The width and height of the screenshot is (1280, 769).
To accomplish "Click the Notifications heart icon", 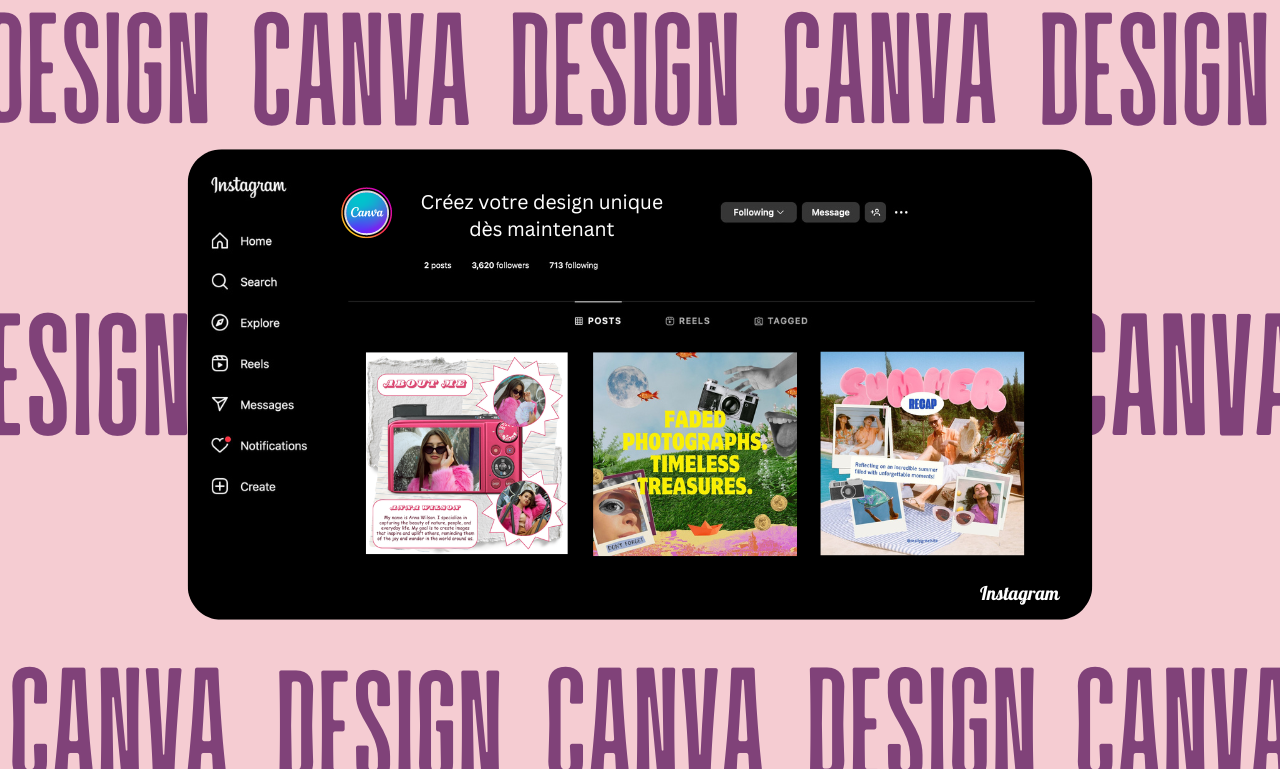I will point(220,446).
